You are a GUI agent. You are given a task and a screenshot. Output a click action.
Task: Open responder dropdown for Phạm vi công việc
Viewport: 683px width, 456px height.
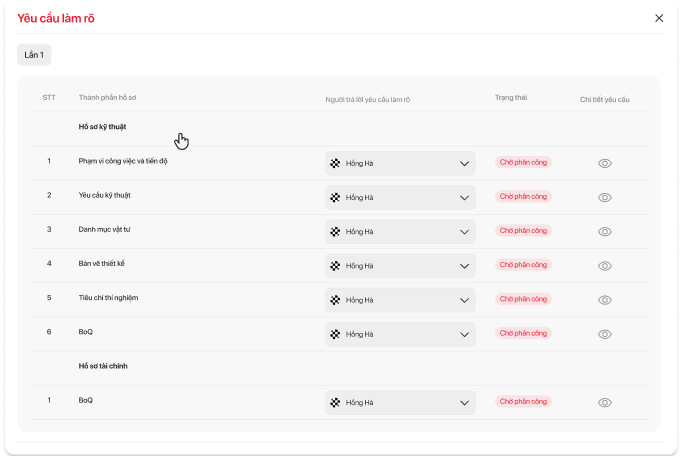point(400,163)
